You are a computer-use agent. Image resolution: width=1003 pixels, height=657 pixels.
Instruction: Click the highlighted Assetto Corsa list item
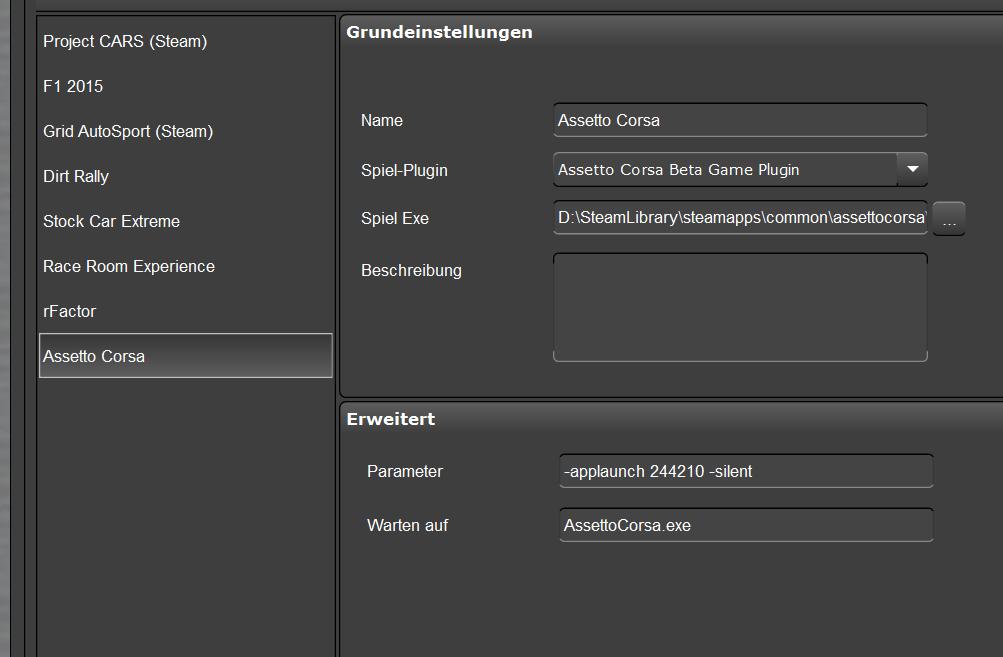pos(186,356)
